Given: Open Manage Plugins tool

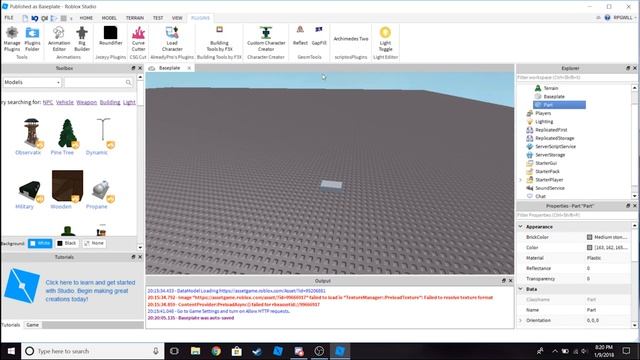Looking at the screenshot, I should 12,39.
